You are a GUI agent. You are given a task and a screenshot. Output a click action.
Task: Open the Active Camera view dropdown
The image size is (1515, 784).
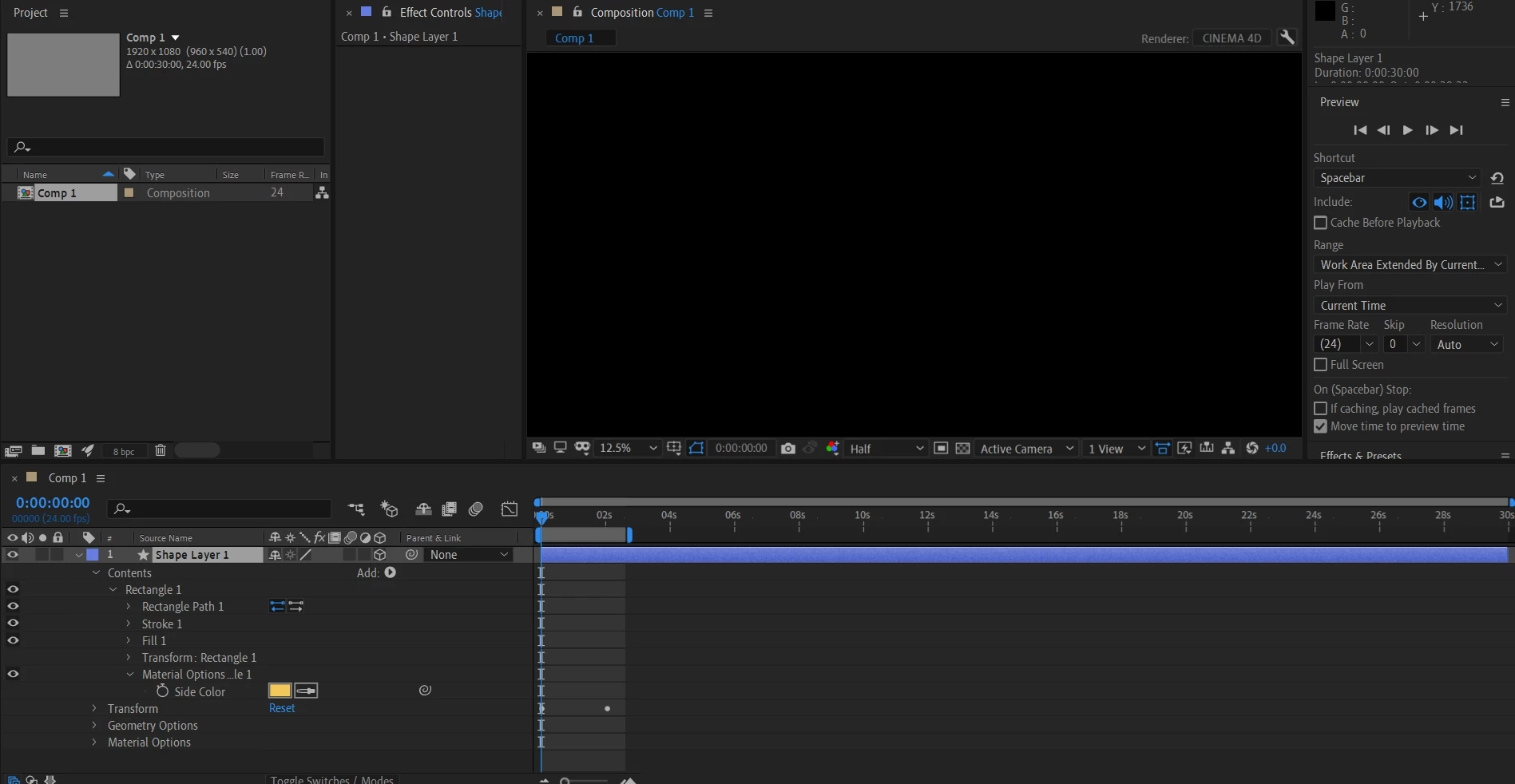[x=1026, y=449]
